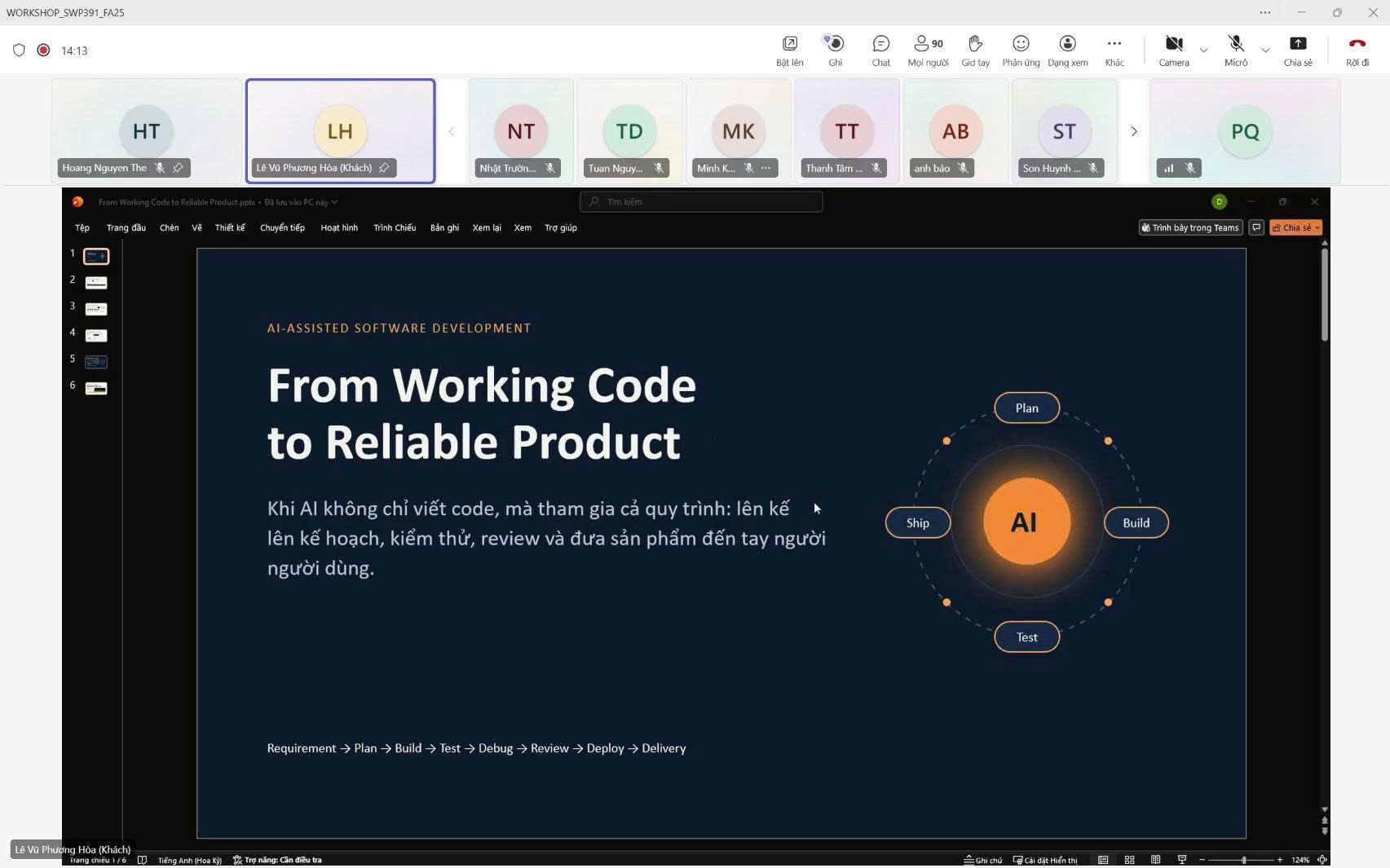
Task: Click the Chia sẻ share screen icon
Action: click(1298, 50)
